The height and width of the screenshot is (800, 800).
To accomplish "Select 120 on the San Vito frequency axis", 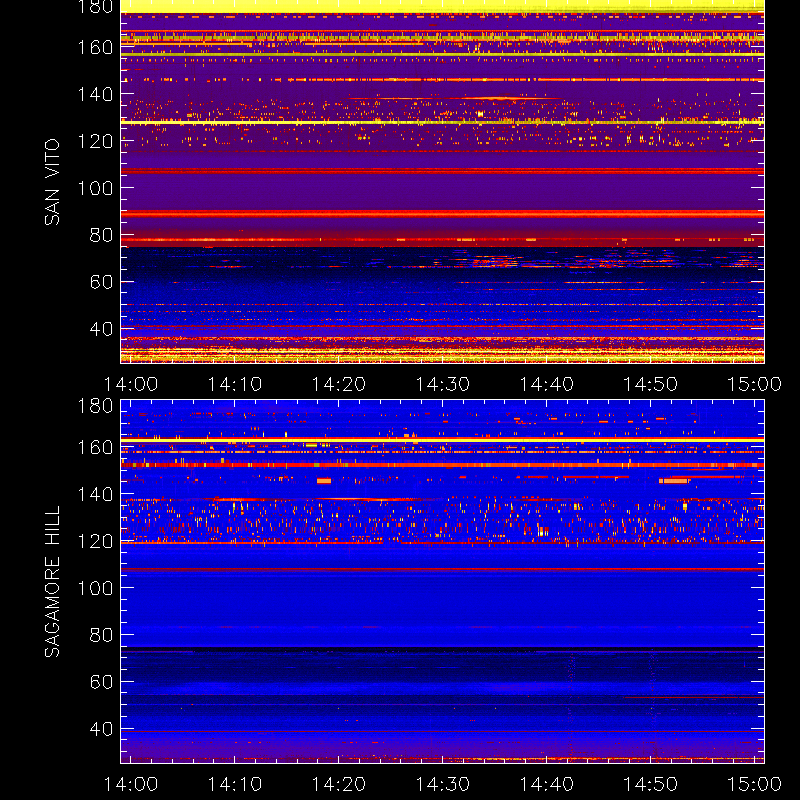I will click(95, 141).
